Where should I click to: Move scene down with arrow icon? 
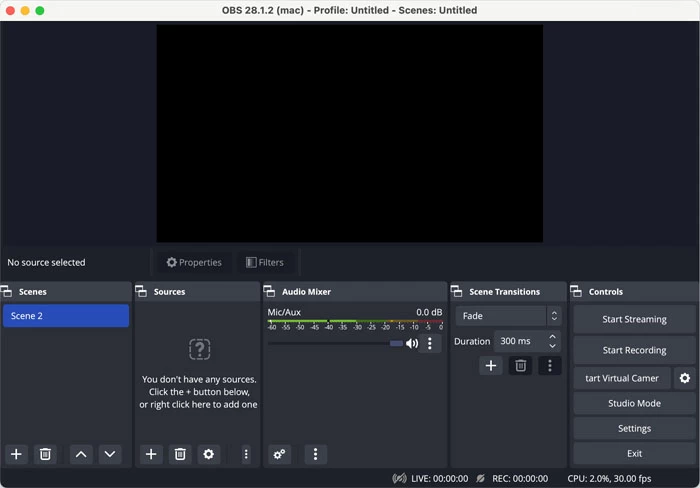(110, 454)
